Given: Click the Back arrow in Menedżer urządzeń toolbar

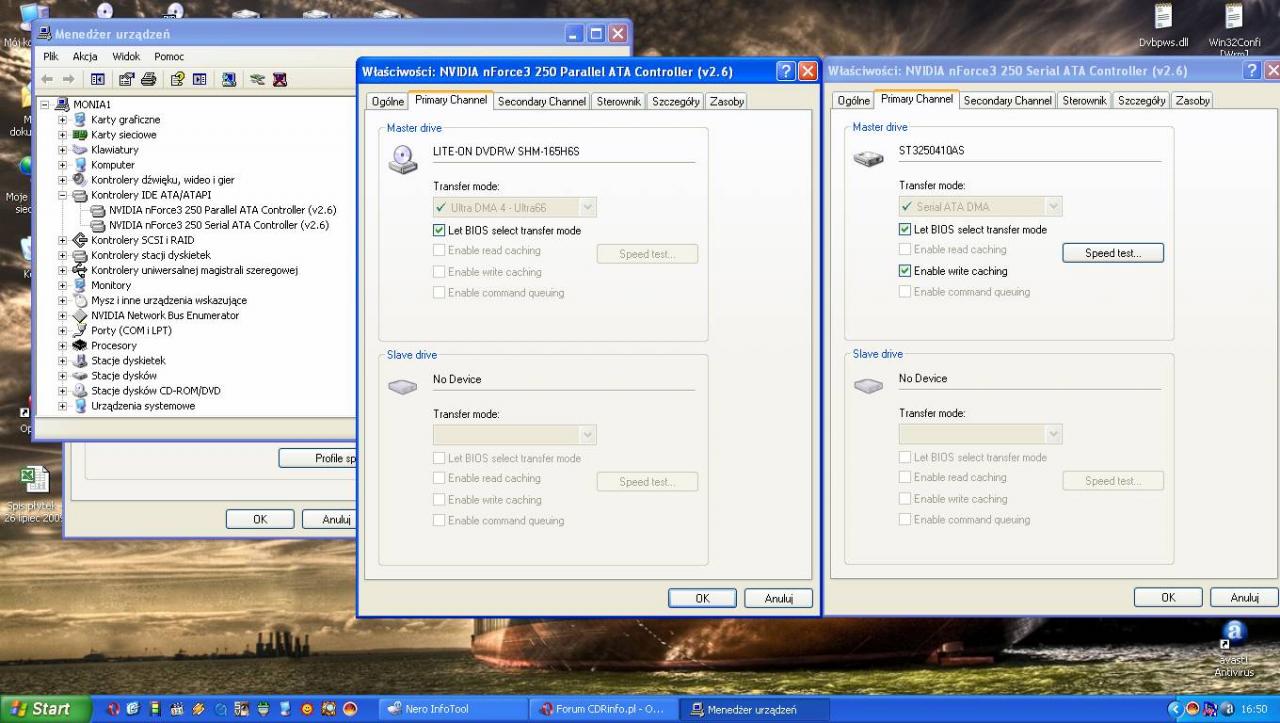Looking at the screenshot, I should pos(47,79).
